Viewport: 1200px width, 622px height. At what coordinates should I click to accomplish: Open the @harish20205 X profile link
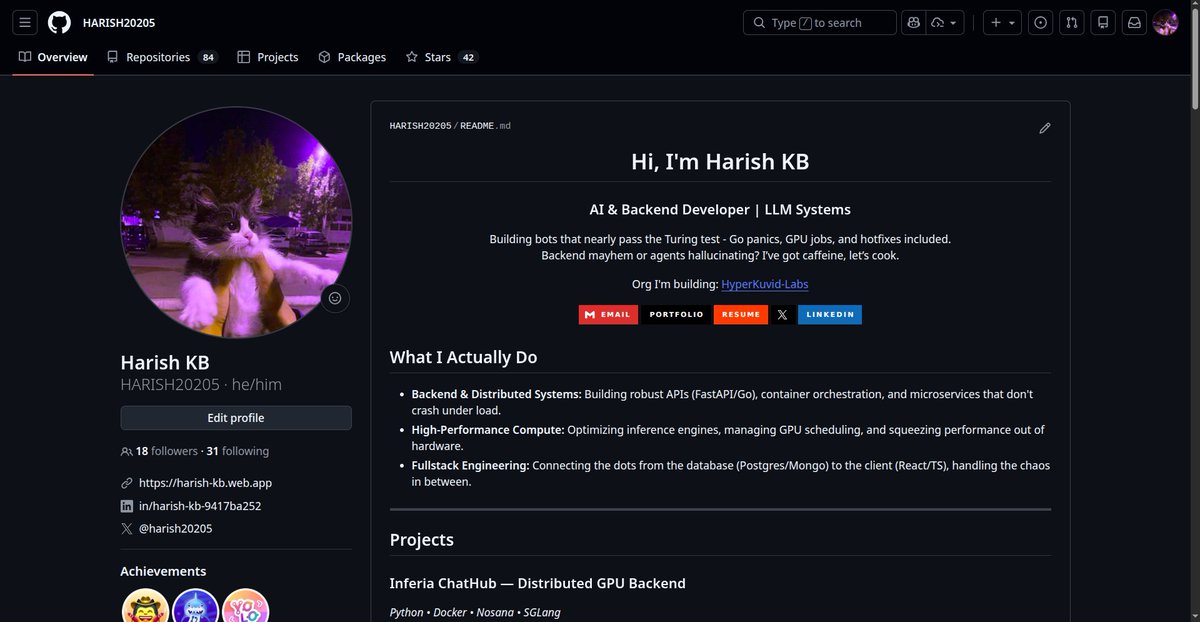tap(175, 529)
